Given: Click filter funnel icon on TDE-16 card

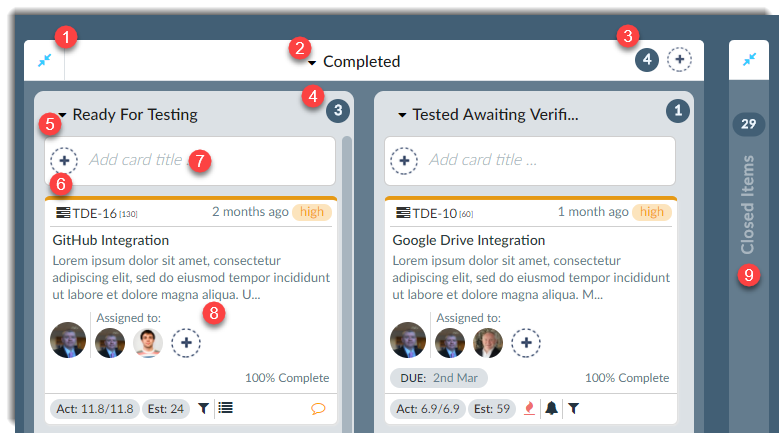Looking at the screenshot, I should [203, 409].
